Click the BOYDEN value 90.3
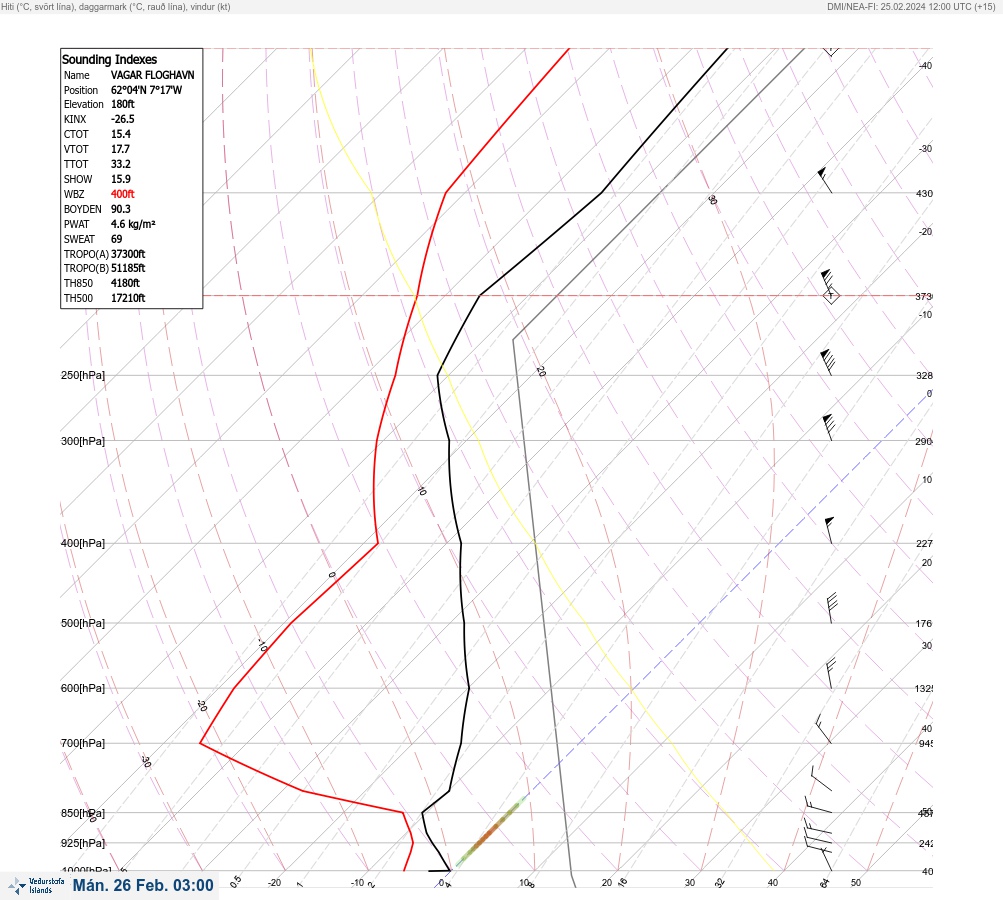Viewport: 1003px width, 900px height. (121, 209)
